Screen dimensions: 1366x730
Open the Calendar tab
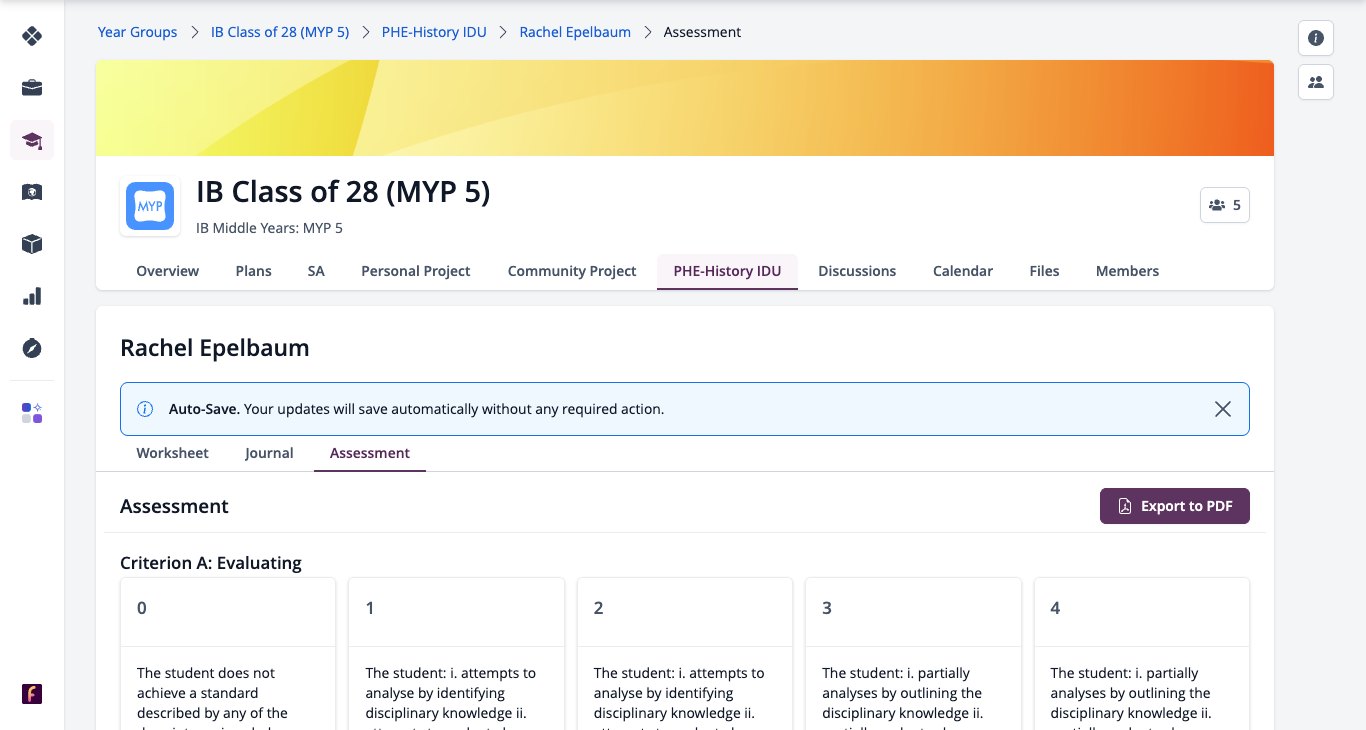tap(963, 271)
